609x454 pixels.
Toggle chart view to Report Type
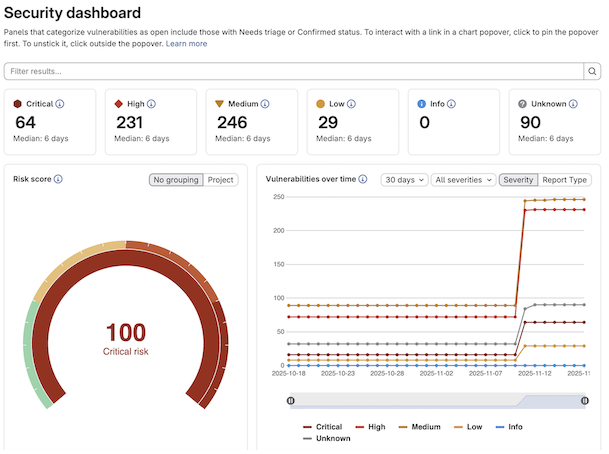pyautogui.click(x=565, y=180)
